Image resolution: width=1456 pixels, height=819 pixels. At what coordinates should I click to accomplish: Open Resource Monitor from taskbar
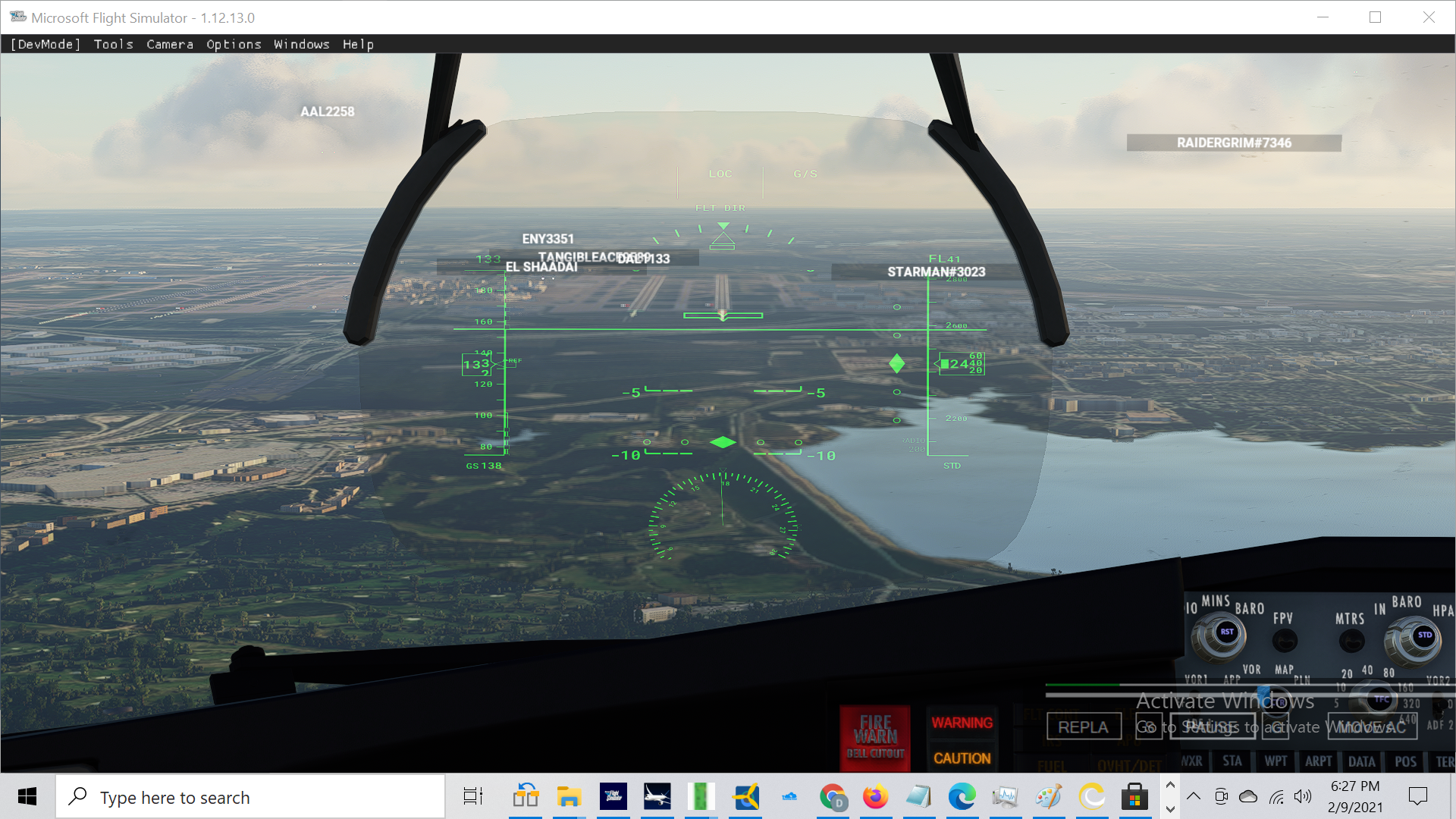tap(1006, 796)
